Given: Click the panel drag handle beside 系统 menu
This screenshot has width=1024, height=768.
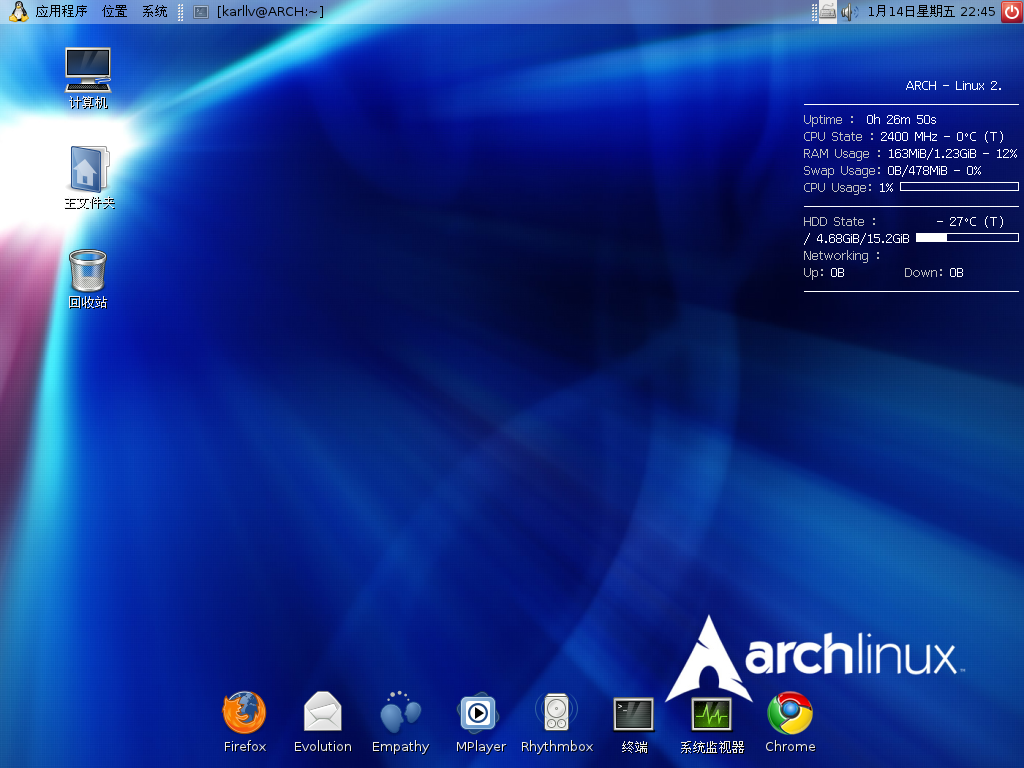Looking at the screenshot, I should 180,12.
